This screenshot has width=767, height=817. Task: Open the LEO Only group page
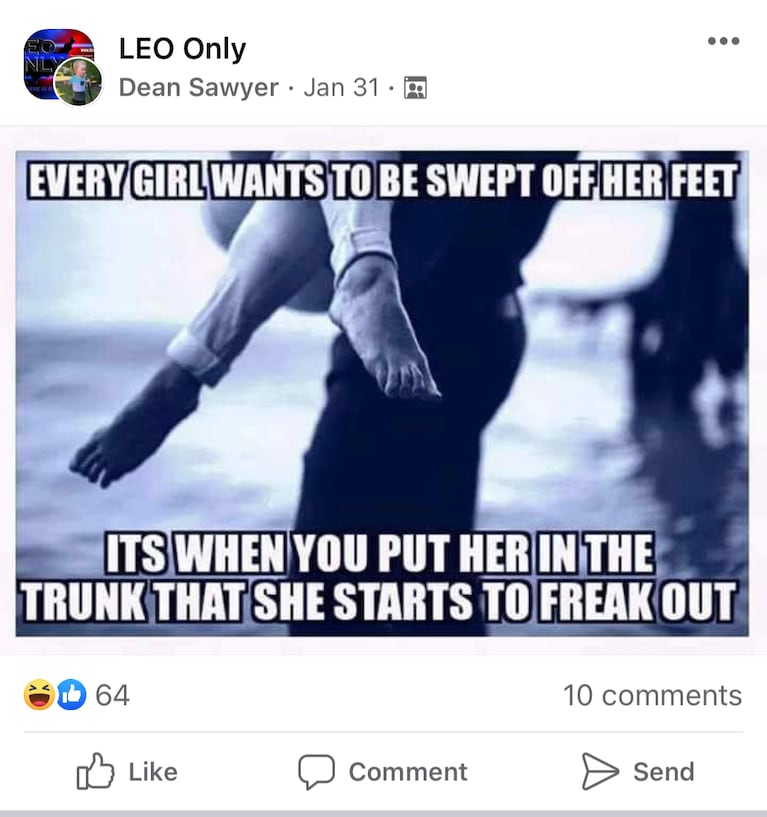[x=182, y=49]
